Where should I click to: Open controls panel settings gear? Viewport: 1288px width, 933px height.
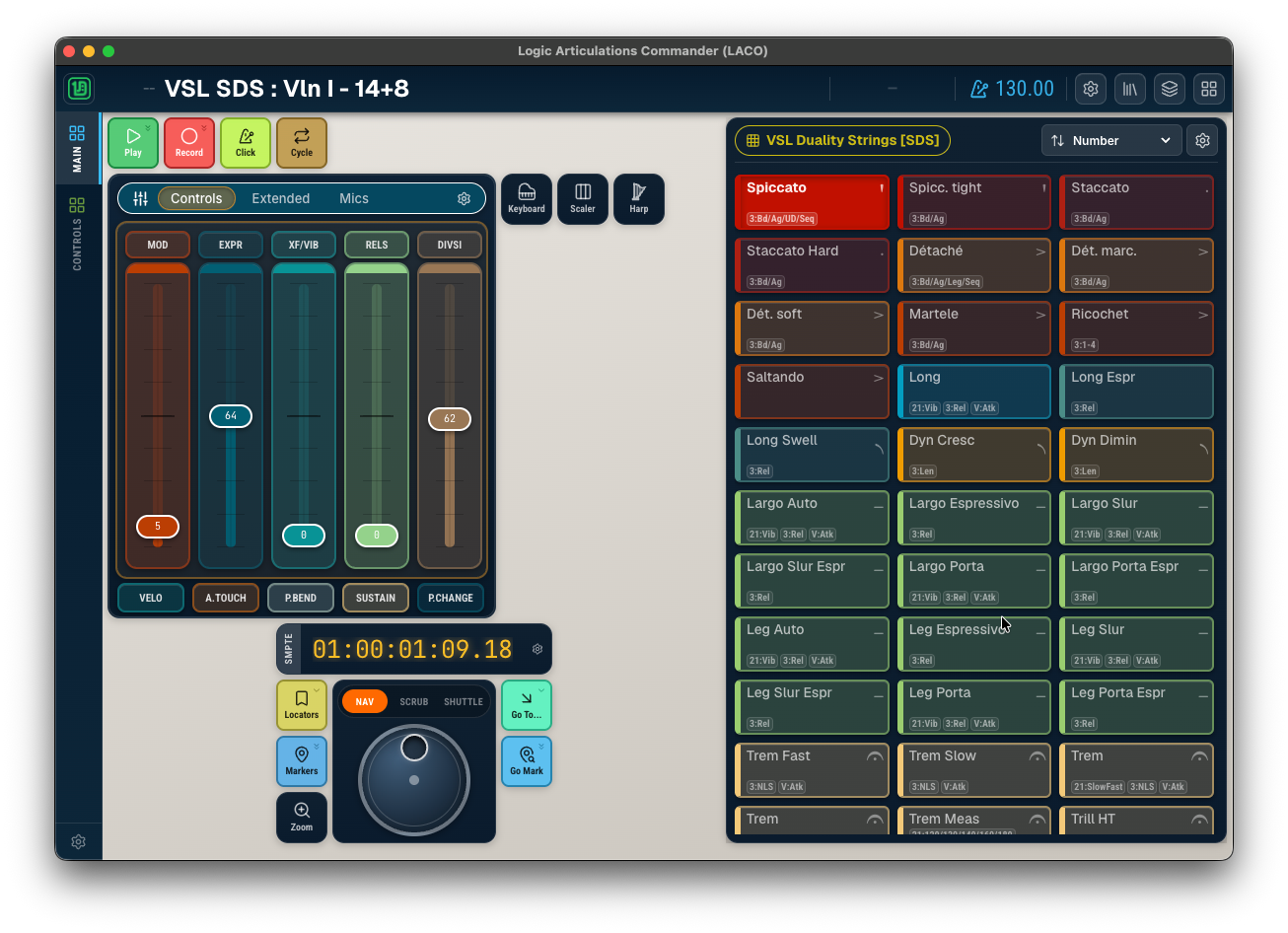click(x=464, y=198)
